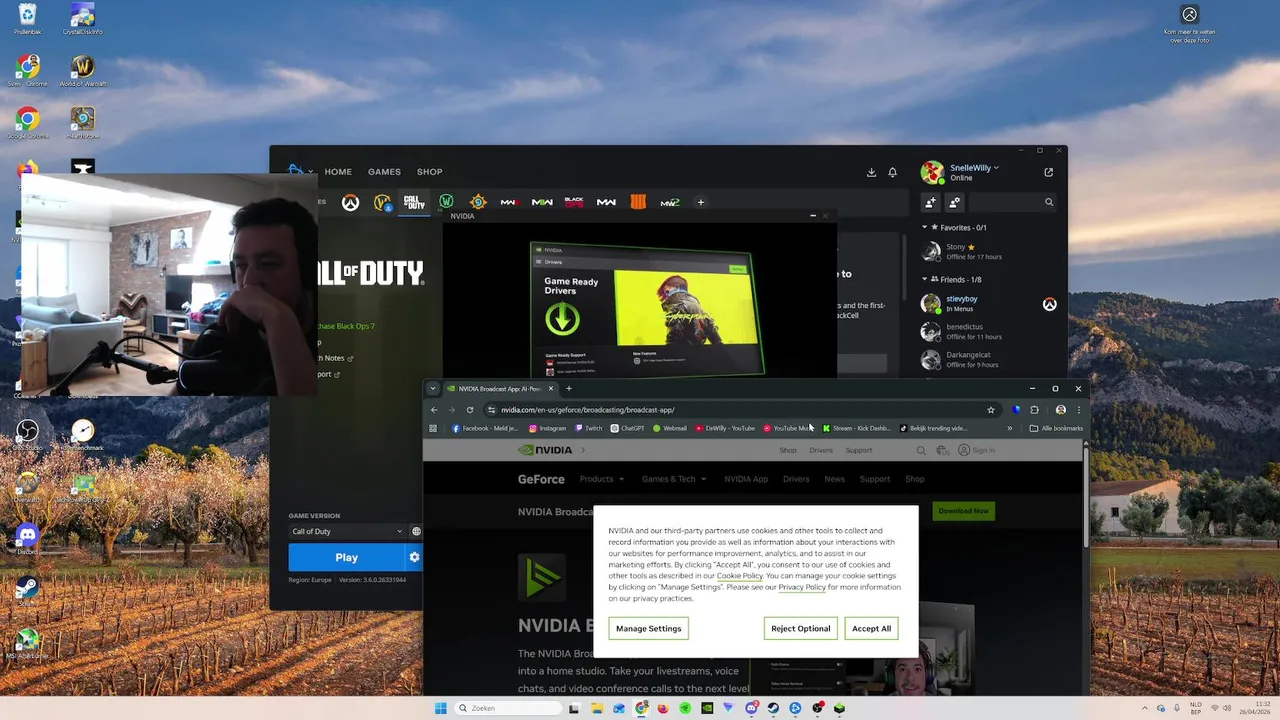Open the Privacy Policy link
This screenshot has height=720, width=1280.
[x=802, y=587]
